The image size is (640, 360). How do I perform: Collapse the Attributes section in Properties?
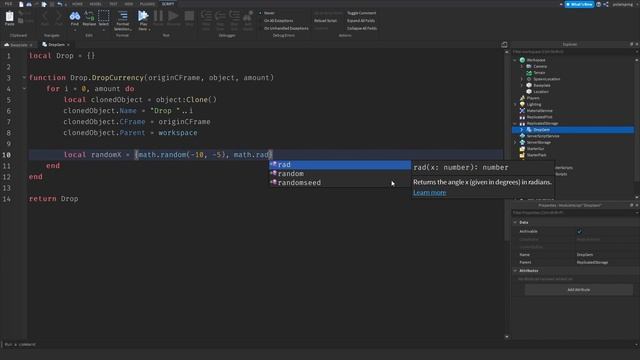(515, 271)
